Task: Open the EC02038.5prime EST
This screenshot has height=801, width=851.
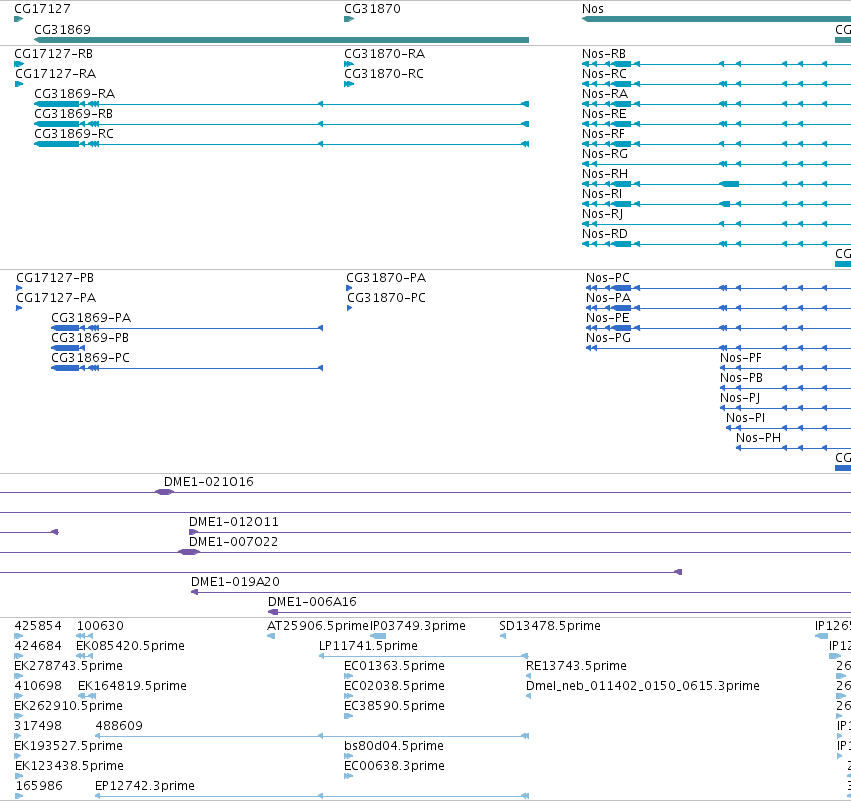Action: pos(394,686)
